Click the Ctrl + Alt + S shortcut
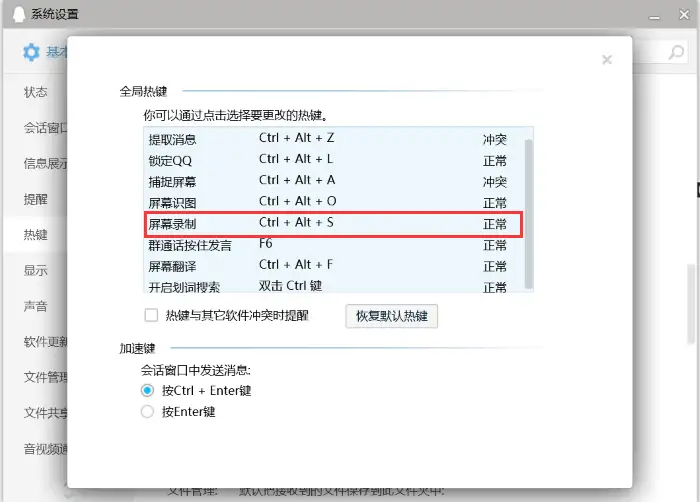 tap(296, 222)
